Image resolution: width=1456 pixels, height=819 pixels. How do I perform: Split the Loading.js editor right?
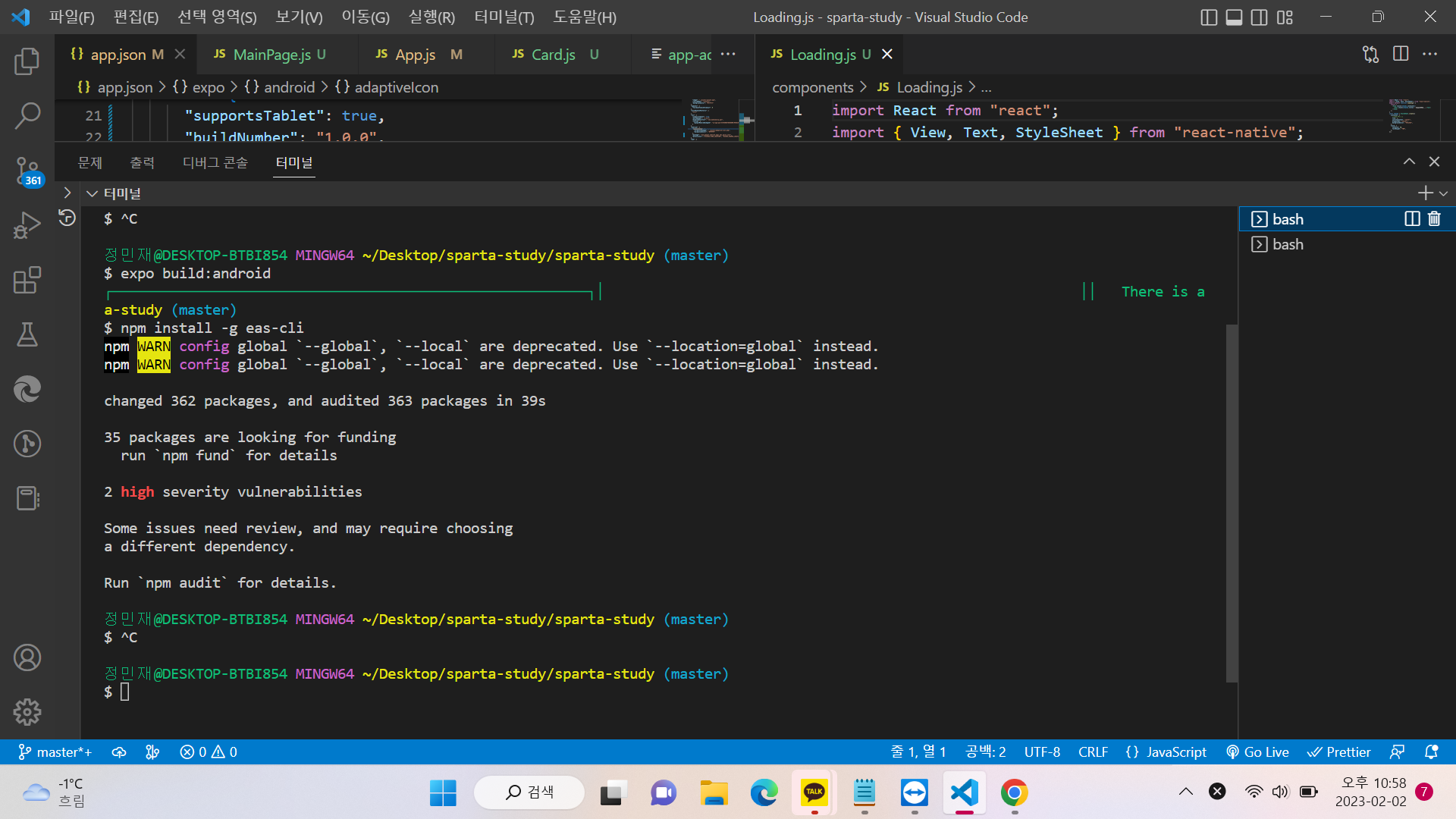(1401, 54)
